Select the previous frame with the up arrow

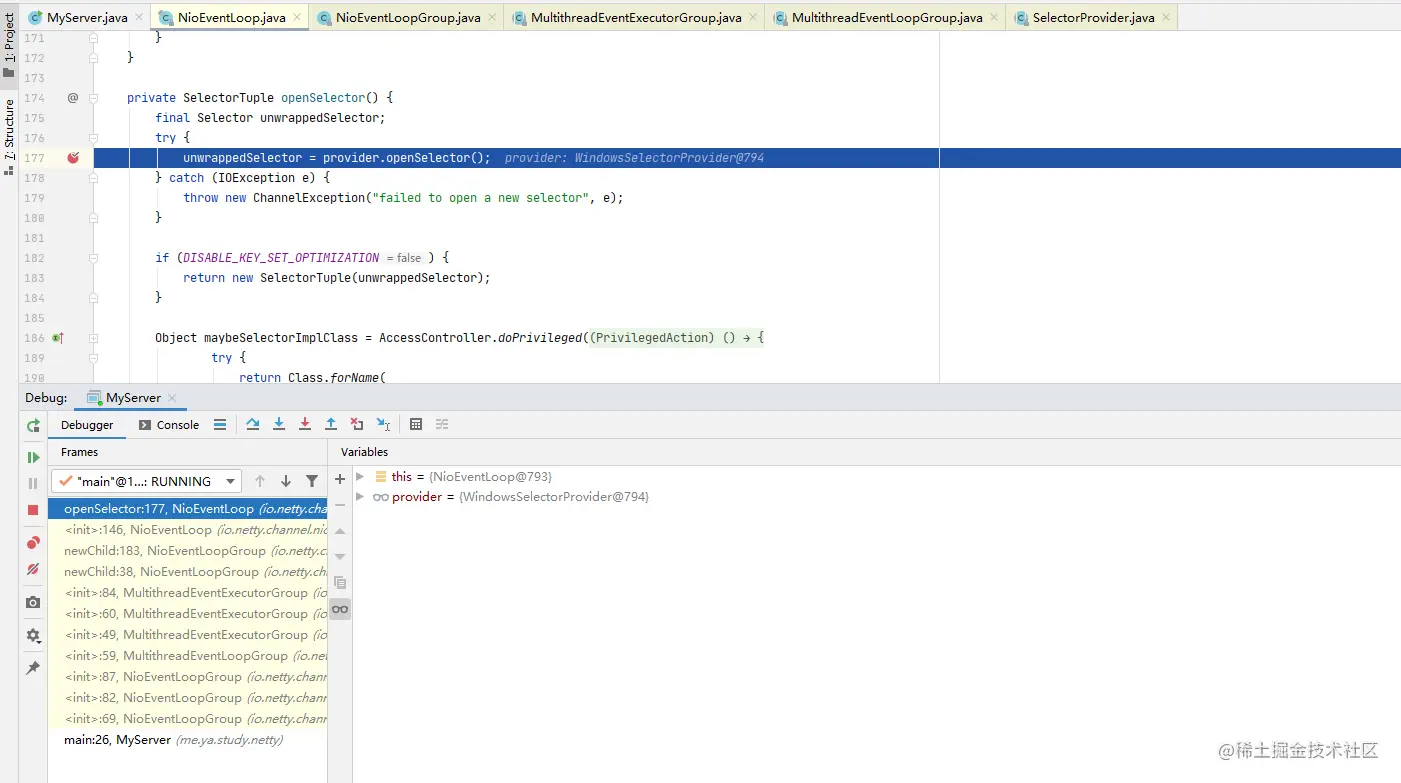click(260, 481)
